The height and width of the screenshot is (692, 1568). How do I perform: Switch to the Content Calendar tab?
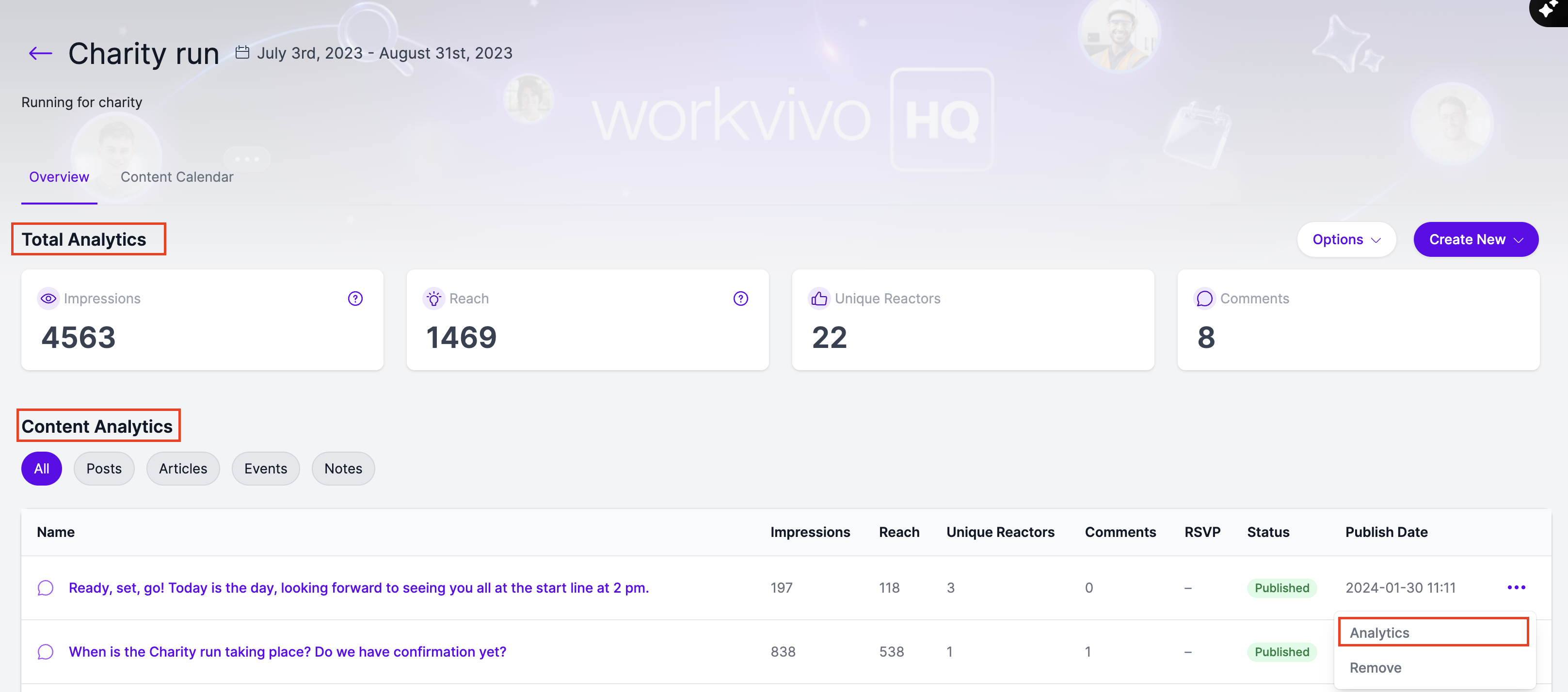[x=176, y=177]
